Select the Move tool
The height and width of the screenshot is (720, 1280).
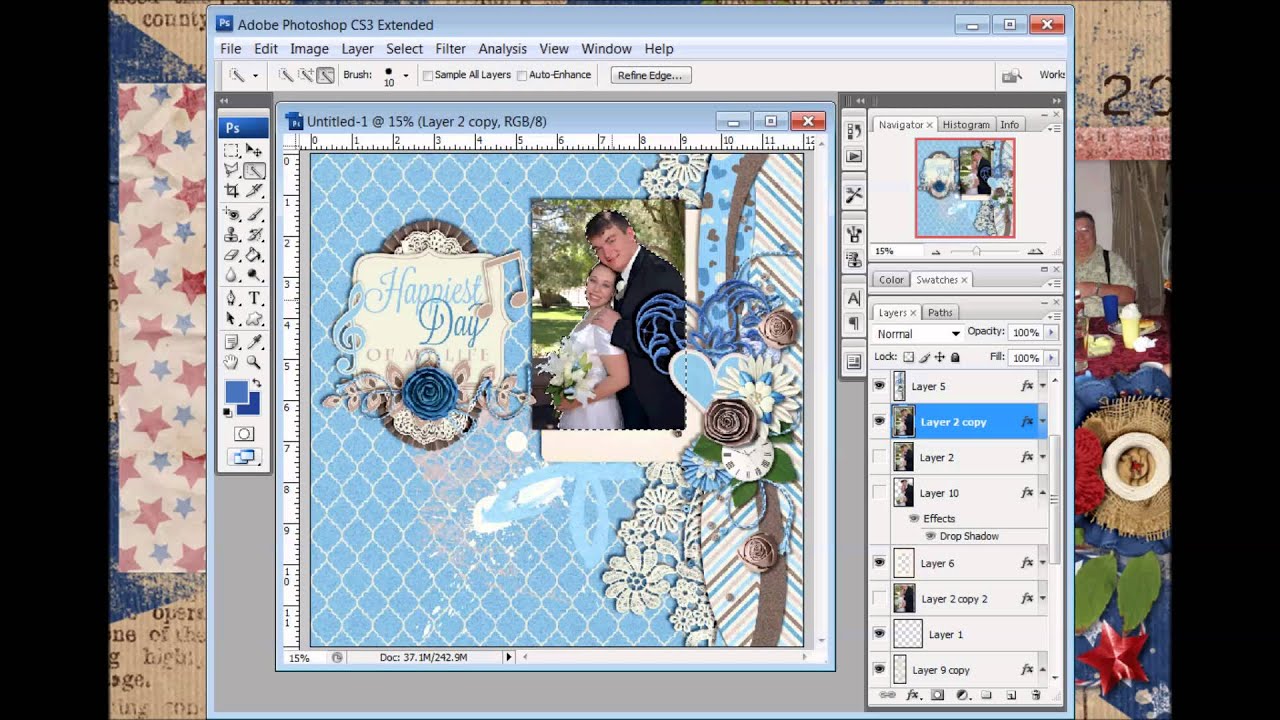(x=254, y=151)
